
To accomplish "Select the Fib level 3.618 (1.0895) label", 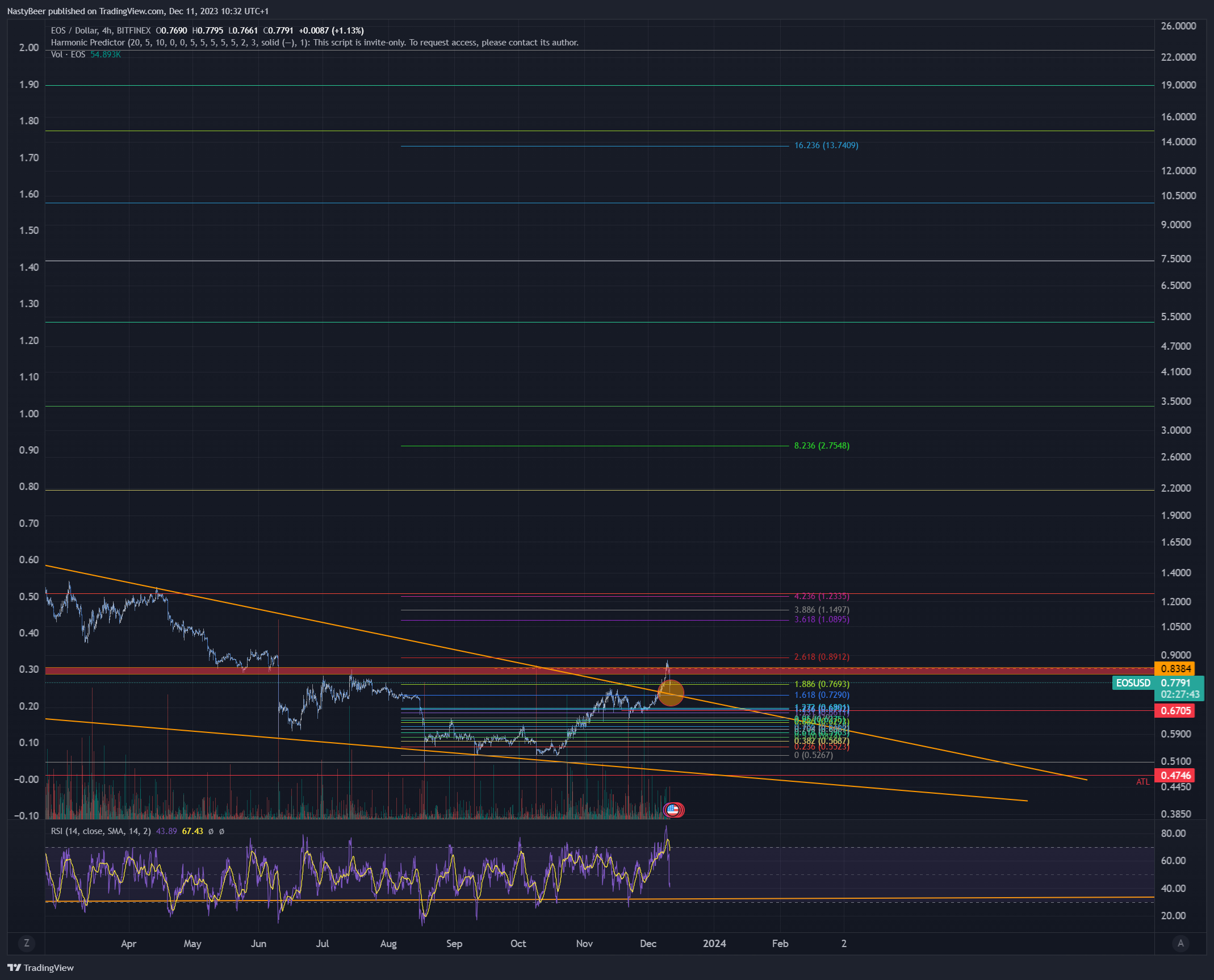I will pos(822,619).
